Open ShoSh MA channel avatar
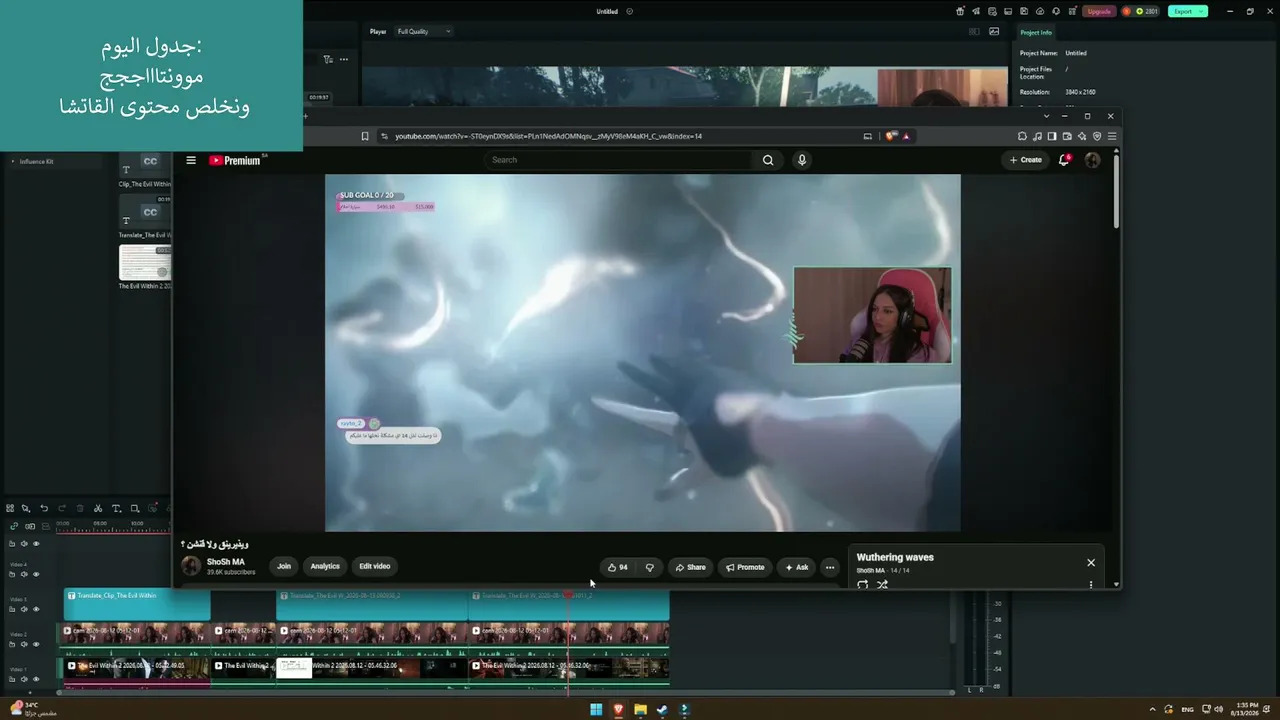 coord(191,566)
